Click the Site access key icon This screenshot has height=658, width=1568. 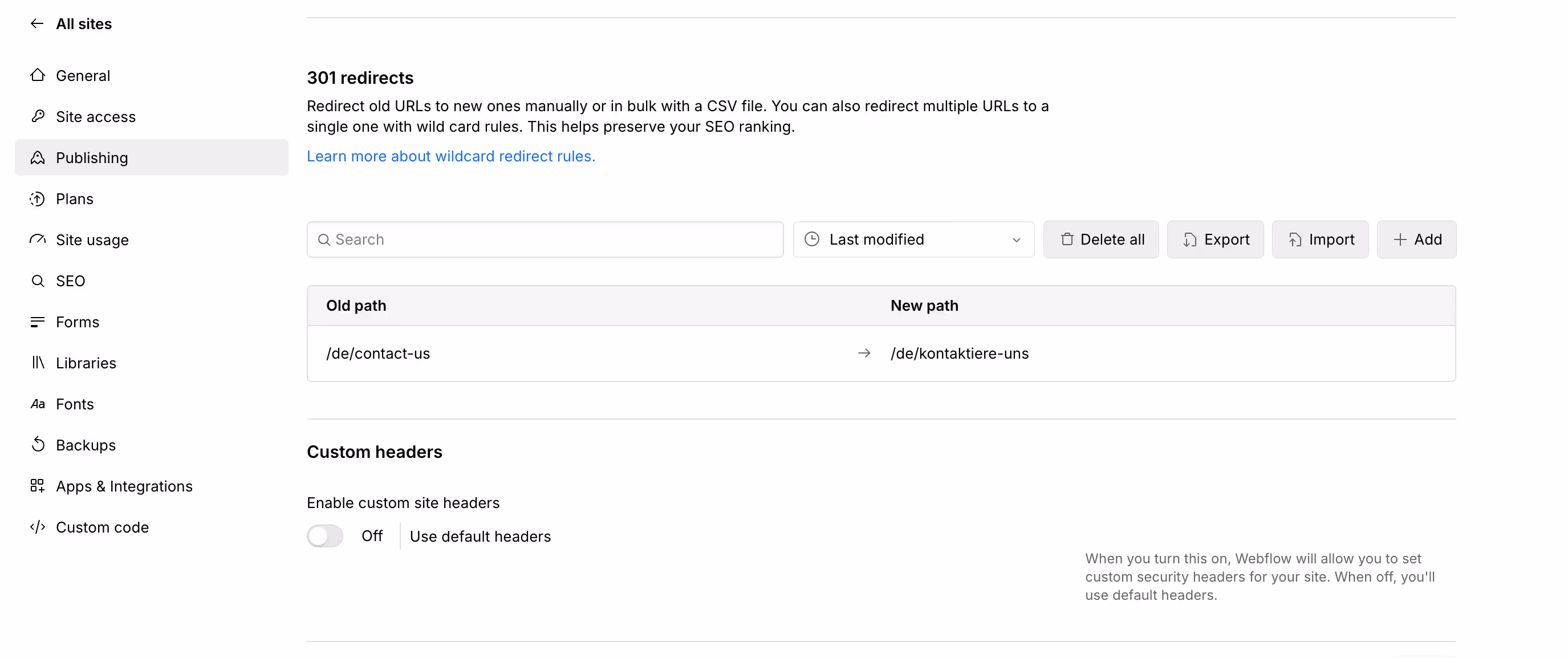tap(38, 116)
